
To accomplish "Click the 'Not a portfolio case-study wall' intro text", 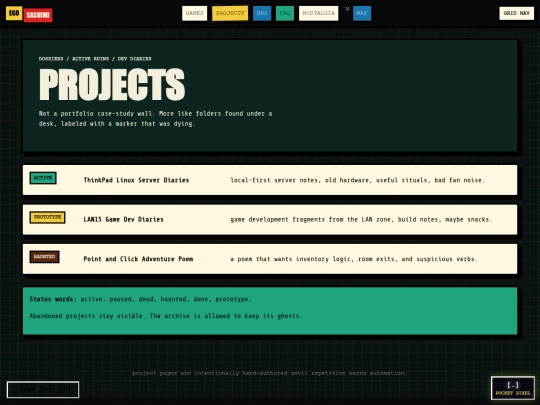I will coord(155,118).
